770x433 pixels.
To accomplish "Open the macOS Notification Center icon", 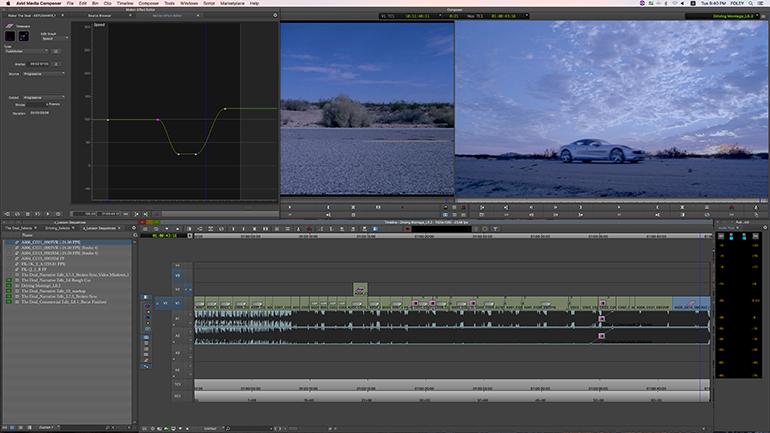I will click(x=761, y=3).
